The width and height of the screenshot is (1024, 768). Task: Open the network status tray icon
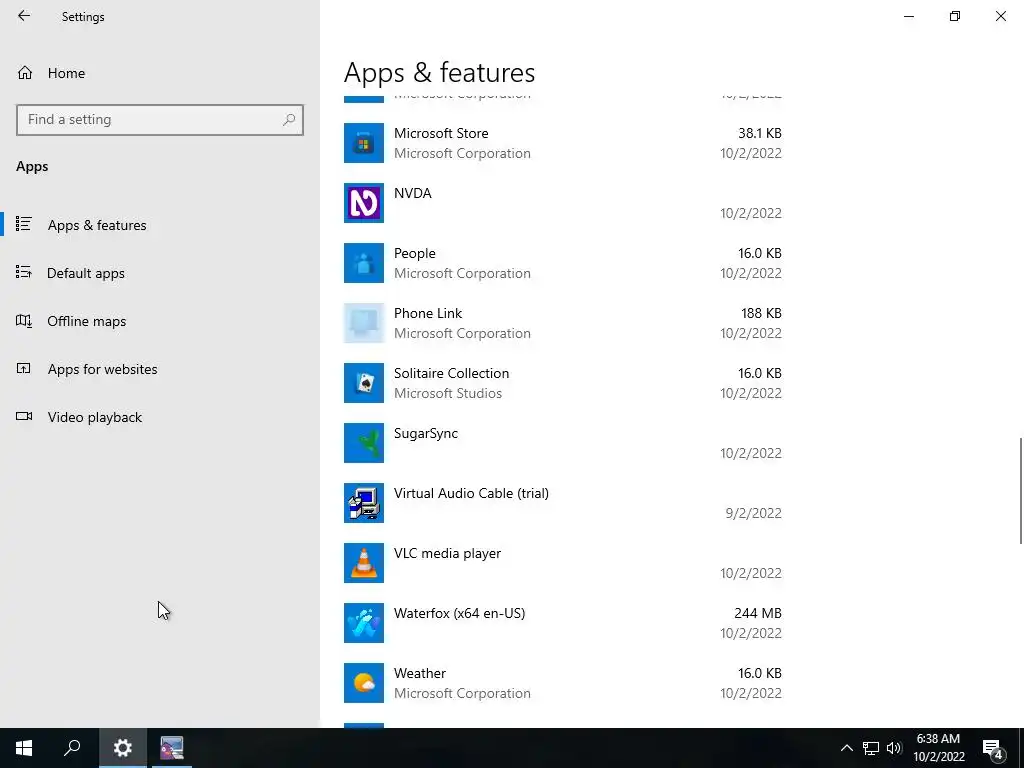tap(871, 748)
